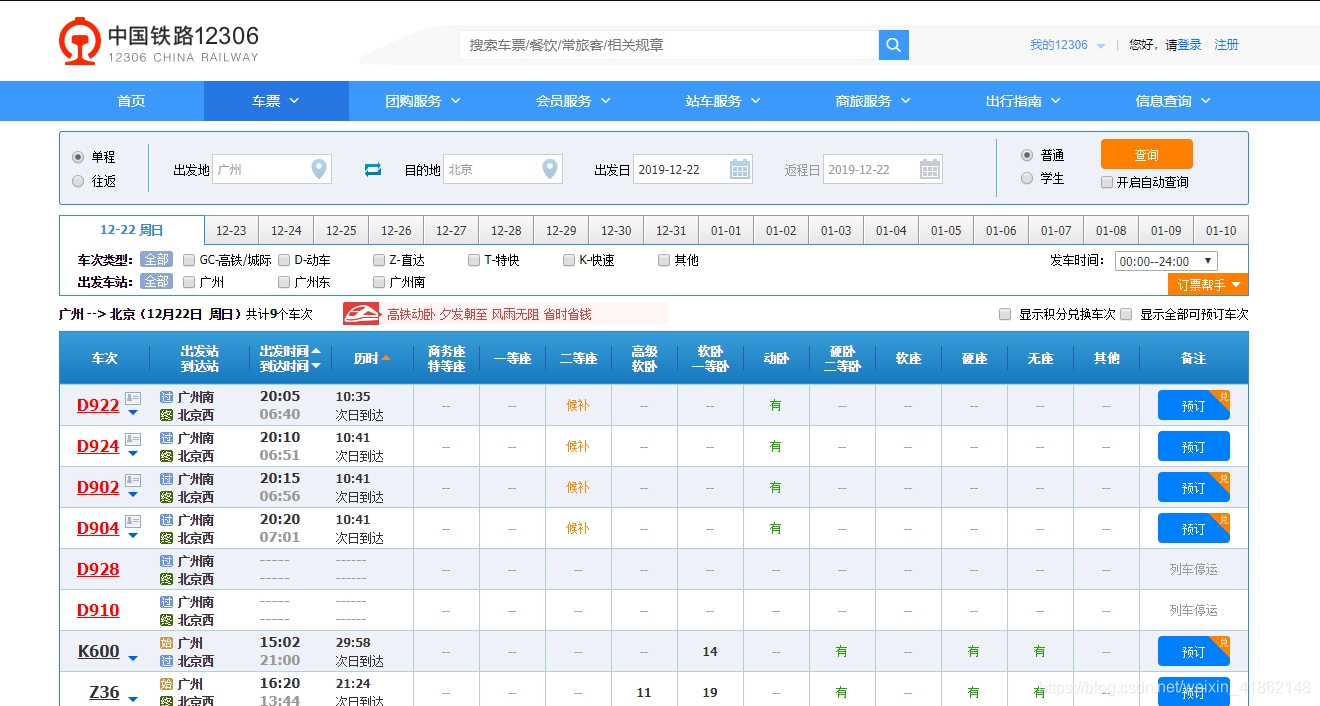Expand the 订票帮手 orange dropdown
Screen dimensions: 1320x706
click(x=1208, y=285)
